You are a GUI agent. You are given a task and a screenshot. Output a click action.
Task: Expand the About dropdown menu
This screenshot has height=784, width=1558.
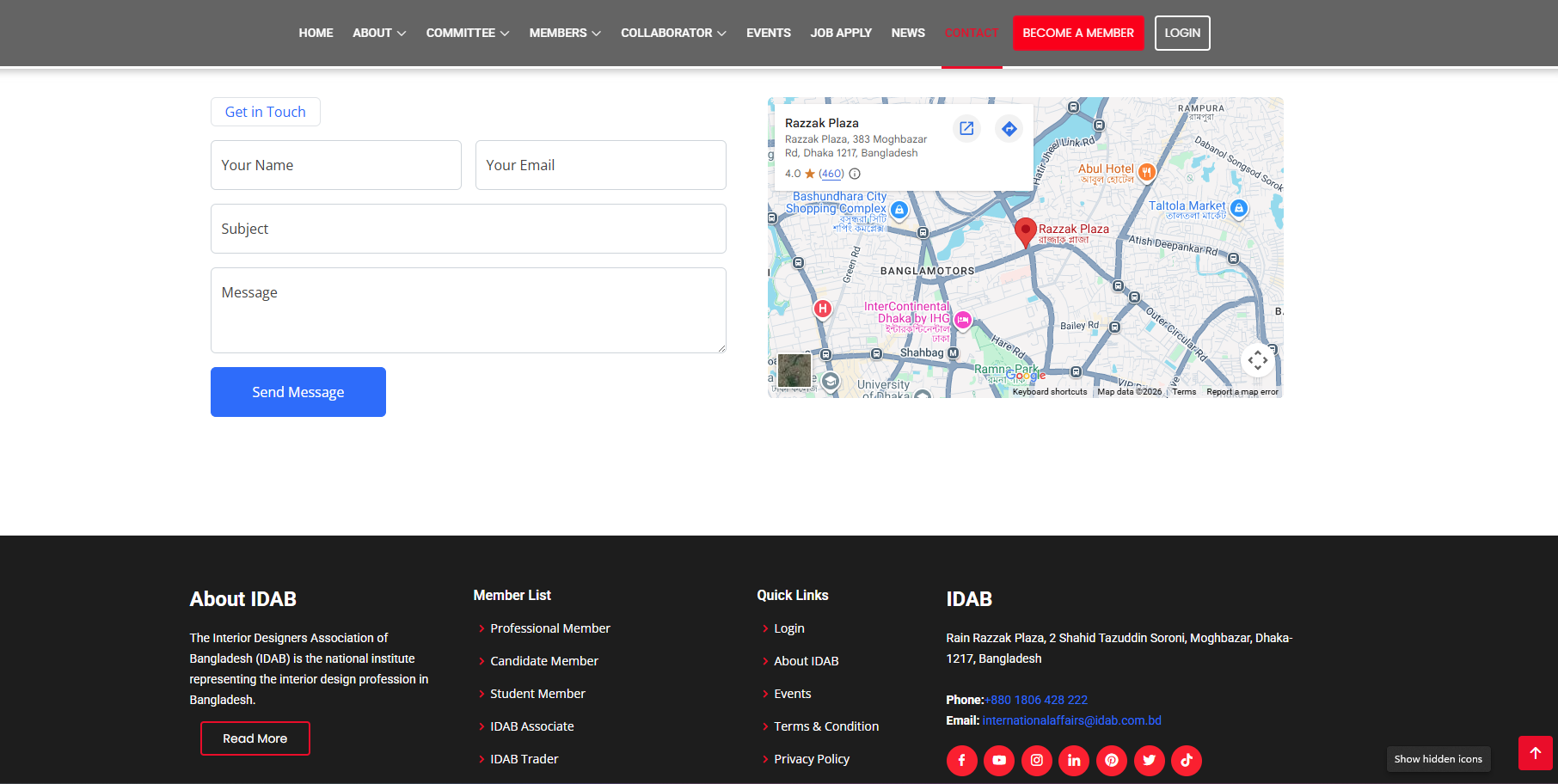[379, 33]
